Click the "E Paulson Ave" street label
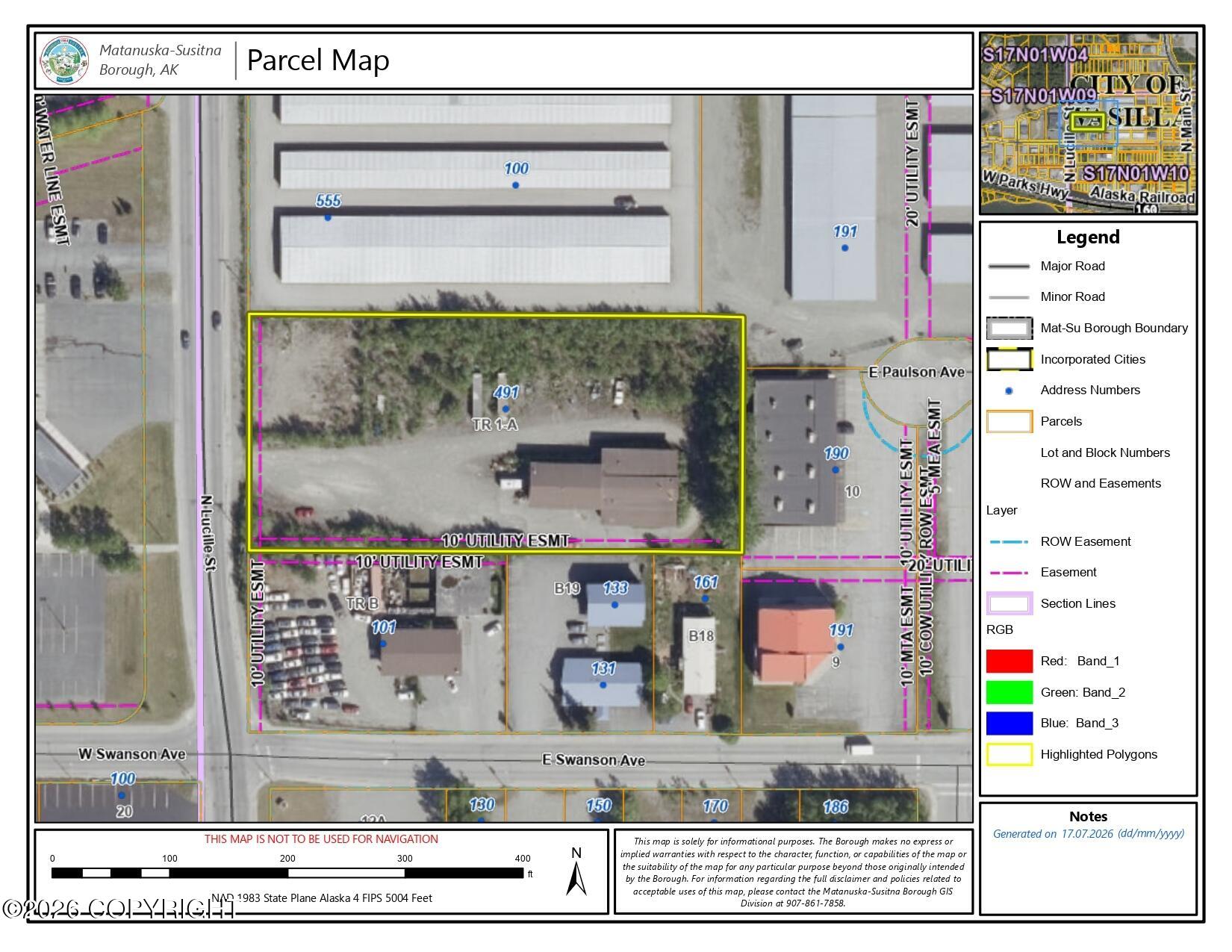This screenshot has width=1232, height=952. [916, 372]
